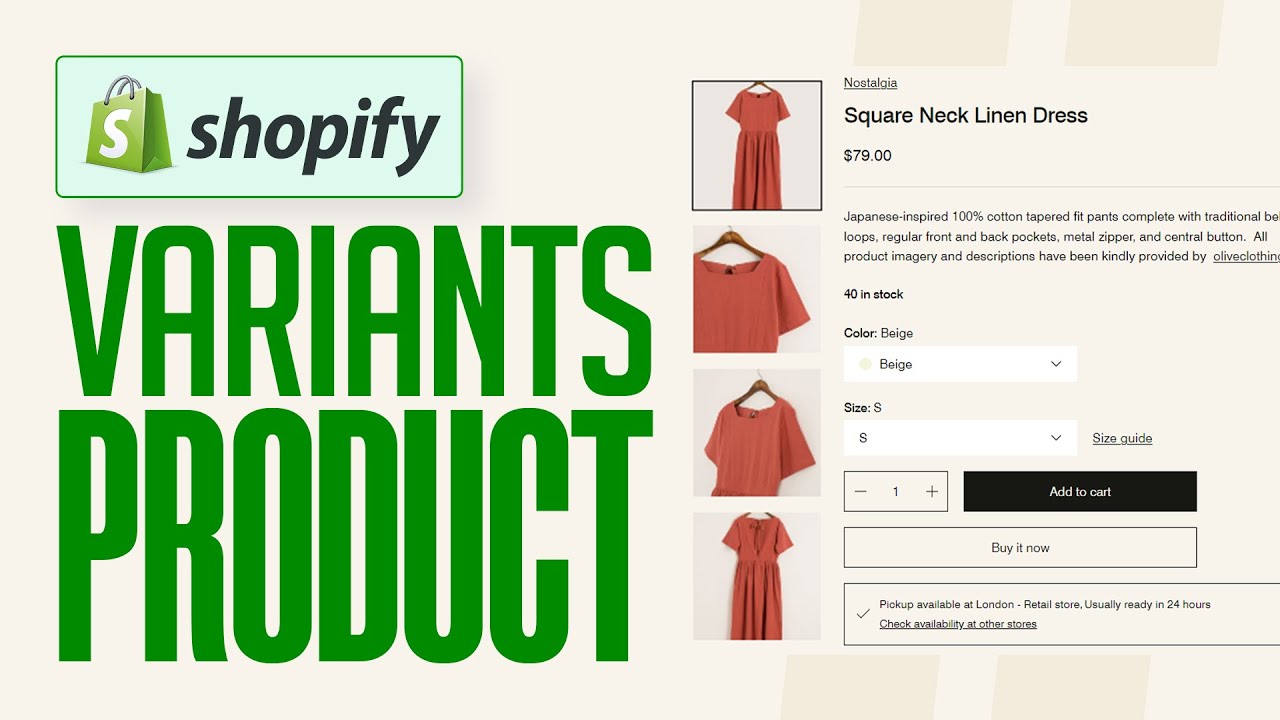
Task: Open the Beige color dropdown
Action: pos(960,364)
